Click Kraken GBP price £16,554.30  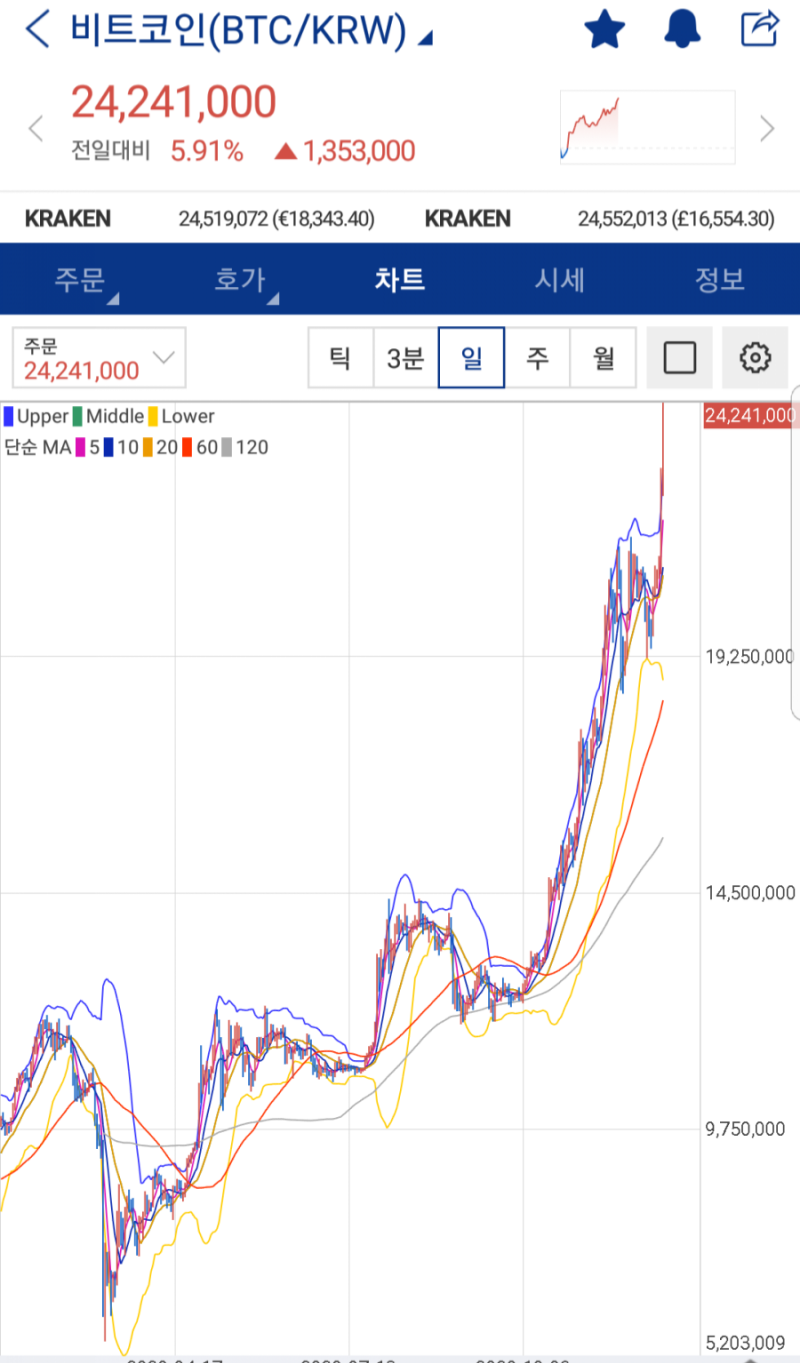(723, 219)
